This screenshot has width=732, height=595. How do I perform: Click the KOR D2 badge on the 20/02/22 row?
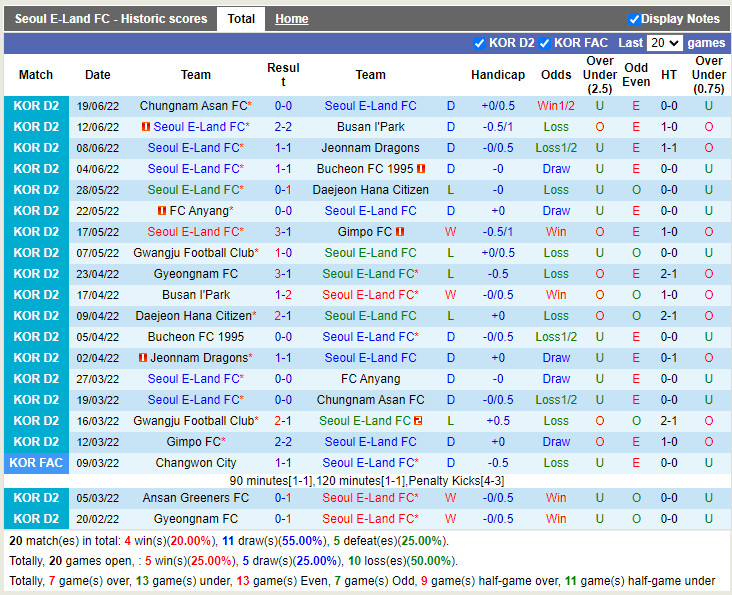pos(36,519)
